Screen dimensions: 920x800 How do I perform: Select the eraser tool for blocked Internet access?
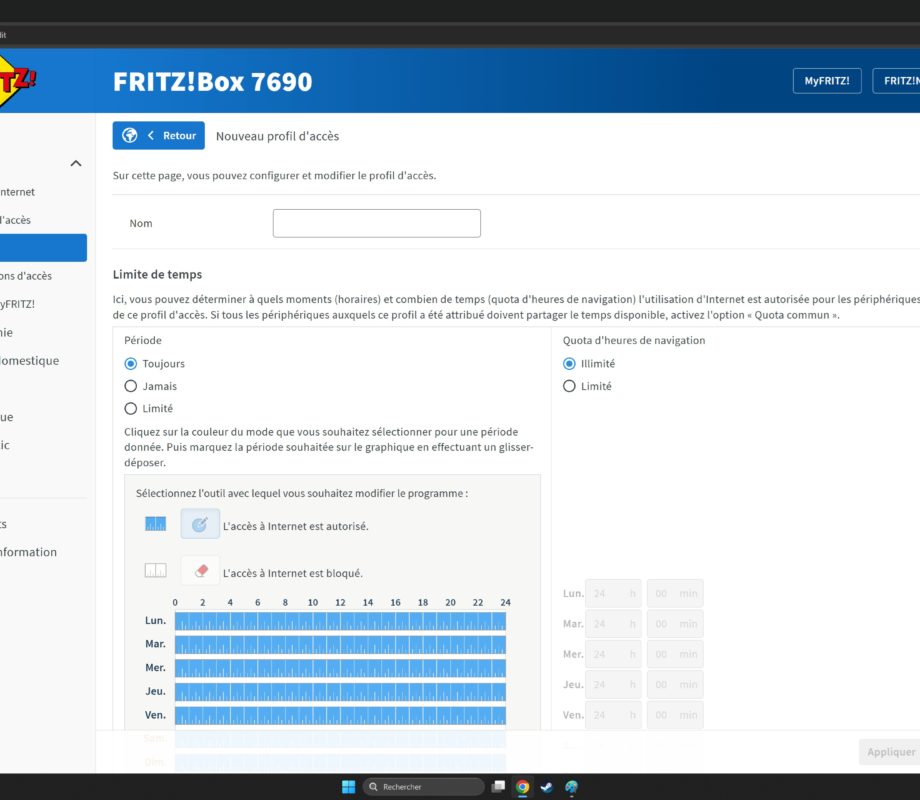pyautogui.click(x=200, y=571)
